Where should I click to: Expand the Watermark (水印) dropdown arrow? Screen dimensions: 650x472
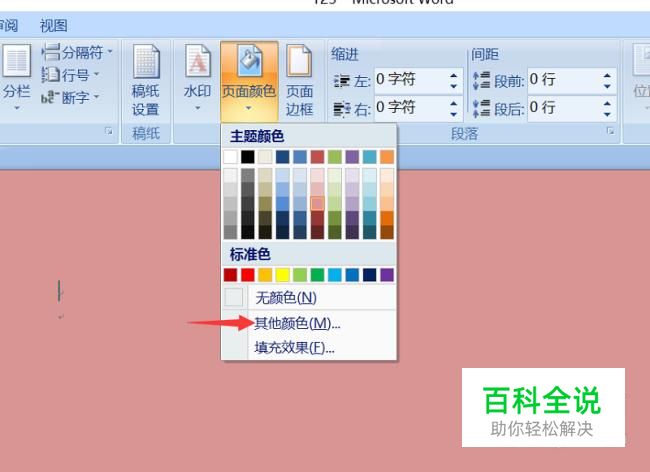(198, 108)
